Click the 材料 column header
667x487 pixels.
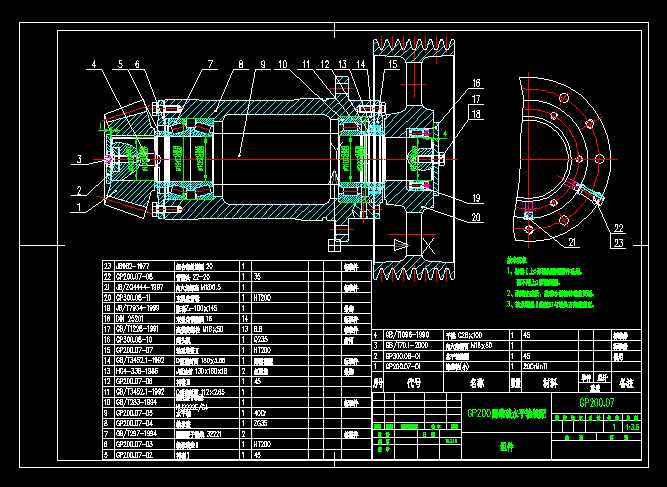point(550,383)
